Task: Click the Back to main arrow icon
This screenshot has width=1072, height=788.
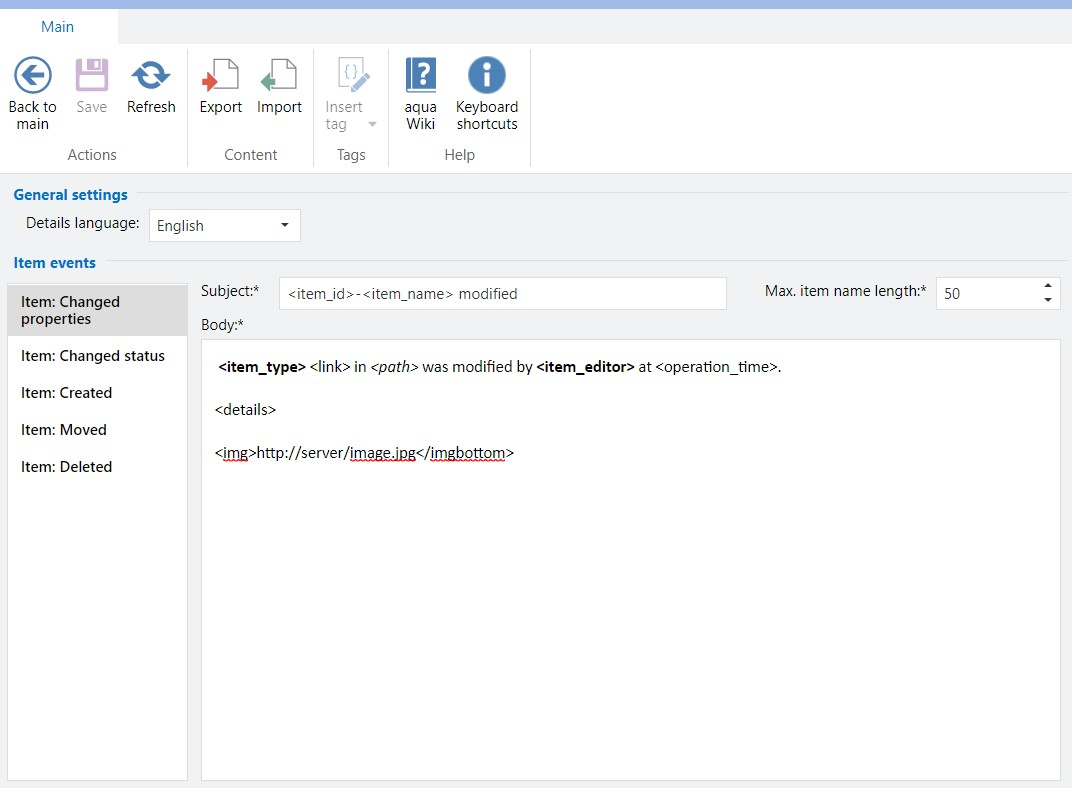Action: (32, 75)
